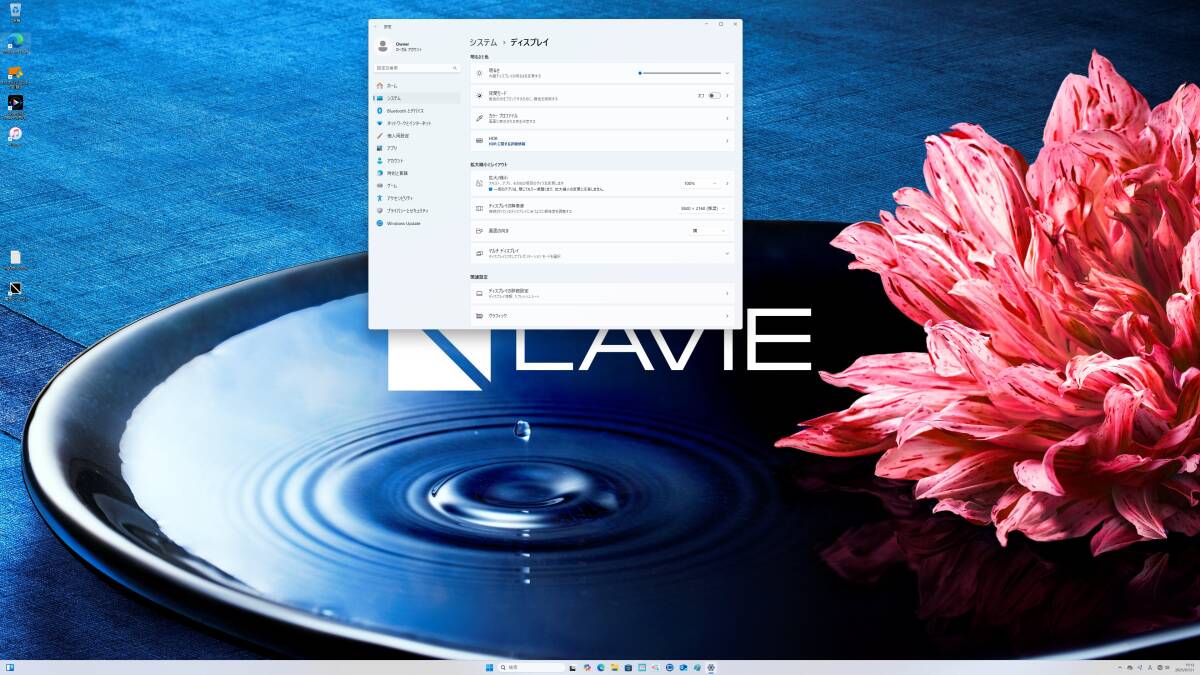Open File Explorer from the taskbar
The width and height of the screenshot is (1200, 675).
[614, 667]
